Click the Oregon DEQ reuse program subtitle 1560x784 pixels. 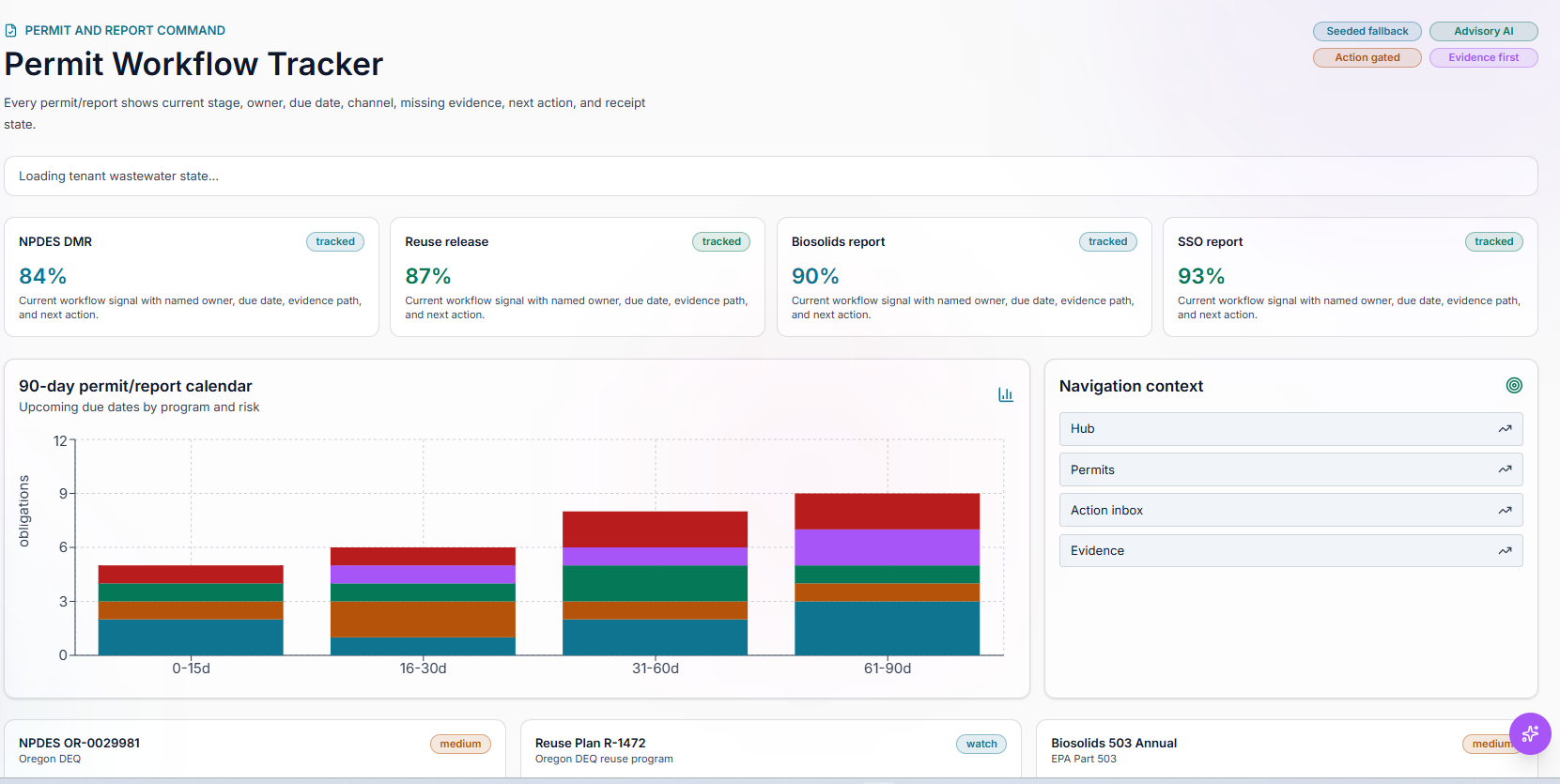[604, 759]
